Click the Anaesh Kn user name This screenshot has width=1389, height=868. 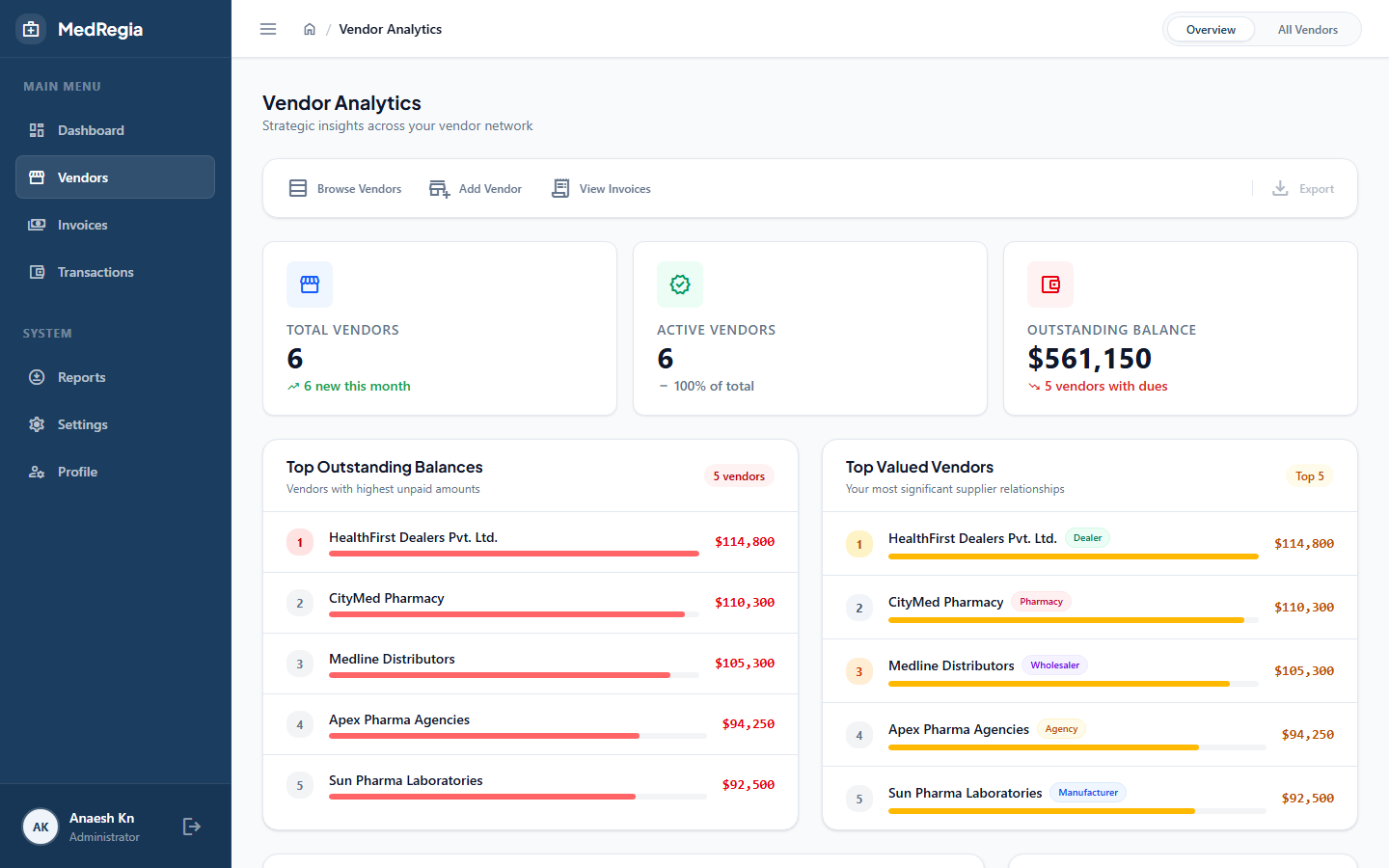[101, 818]
